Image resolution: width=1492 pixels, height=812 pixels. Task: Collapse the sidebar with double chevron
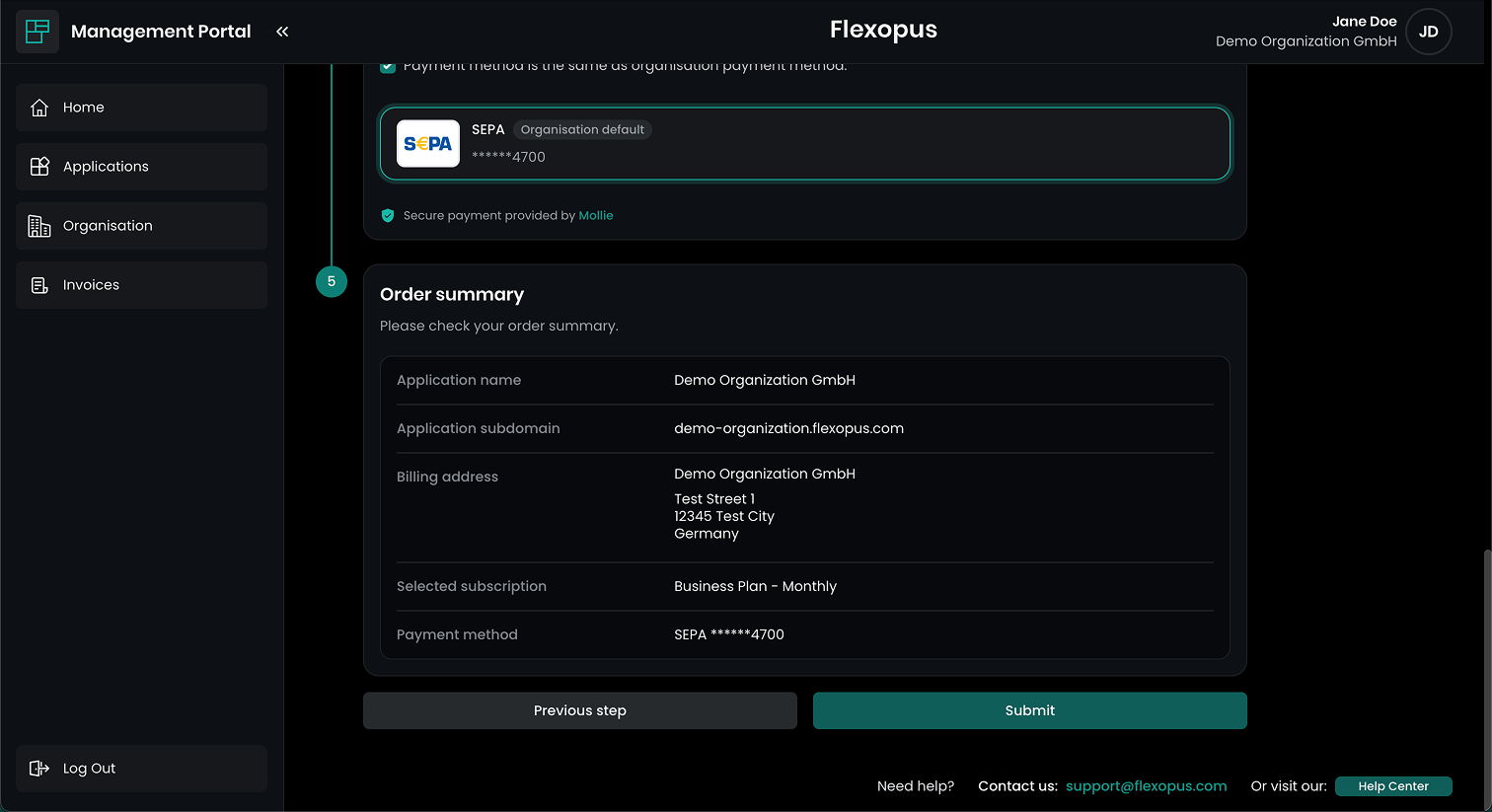pos(282,32)
